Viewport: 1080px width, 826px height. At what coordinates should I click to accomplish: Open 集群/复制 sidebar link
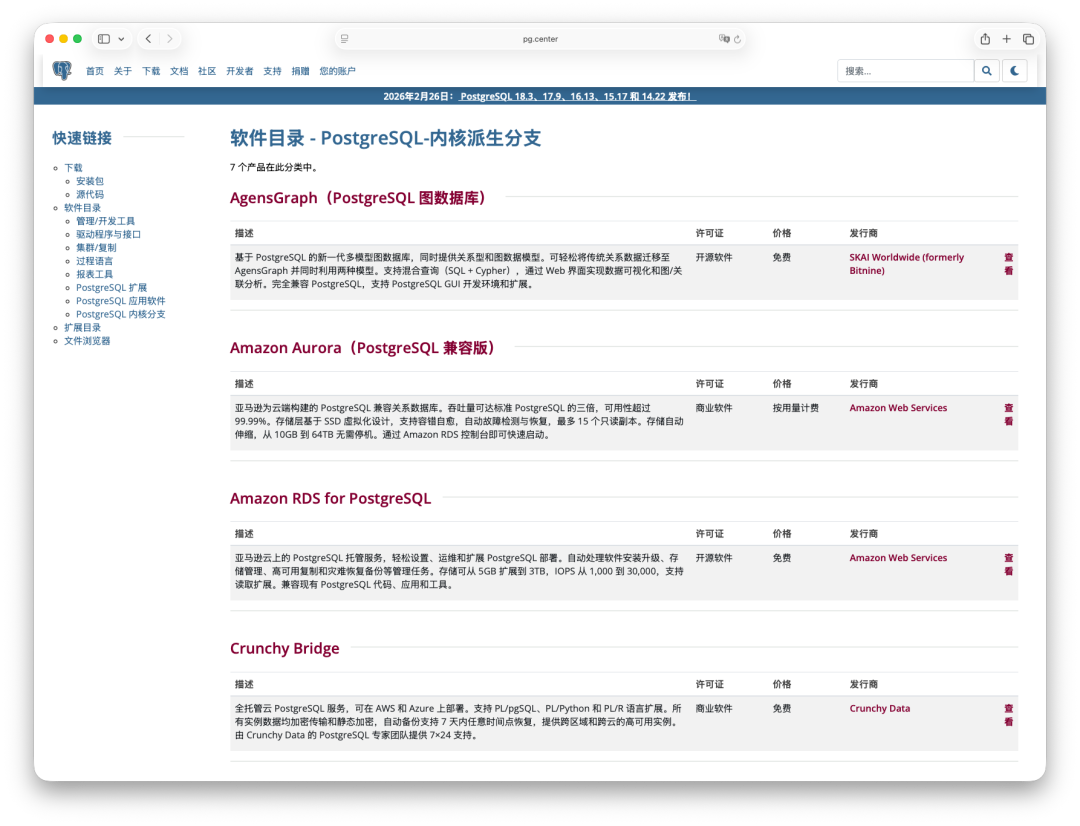point(96,247)
